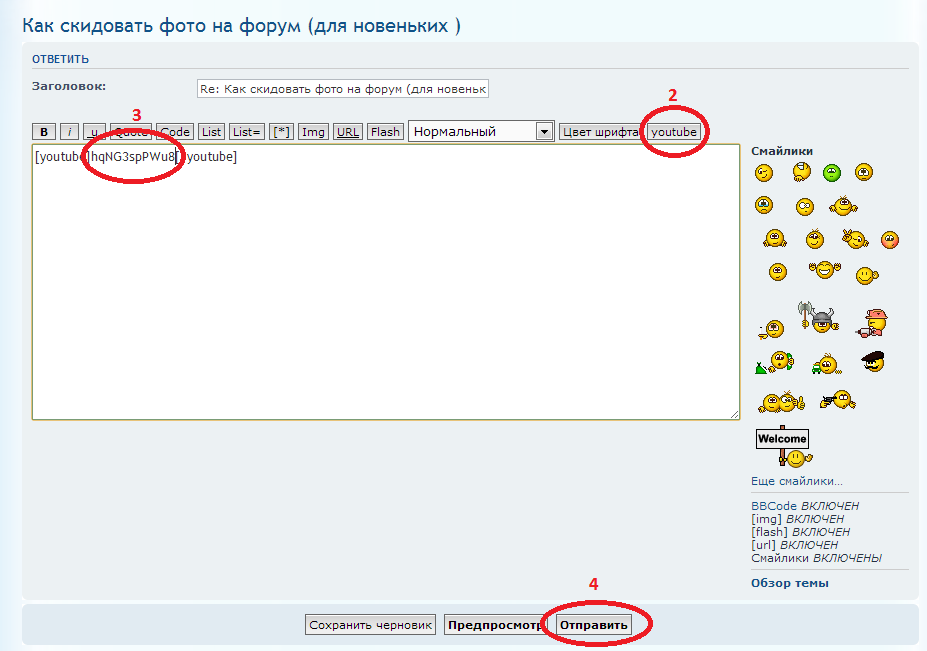927x651 pixels.
Task: Insert the green sick-face smiley
Action: [832, 173]
